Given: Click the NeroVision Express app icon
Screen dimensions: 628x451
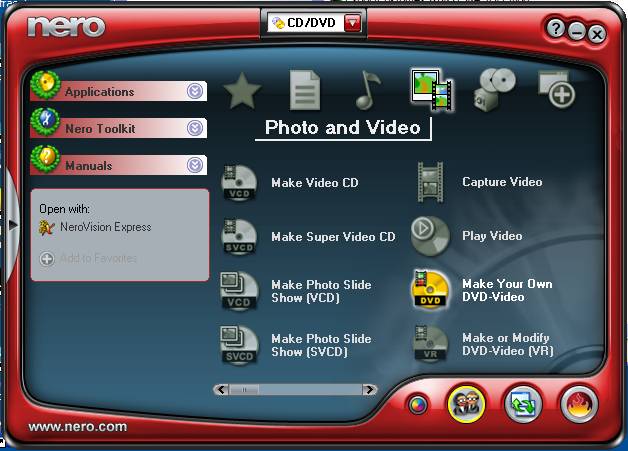Looking at the screenshot, I should click(x=47, y=227).
